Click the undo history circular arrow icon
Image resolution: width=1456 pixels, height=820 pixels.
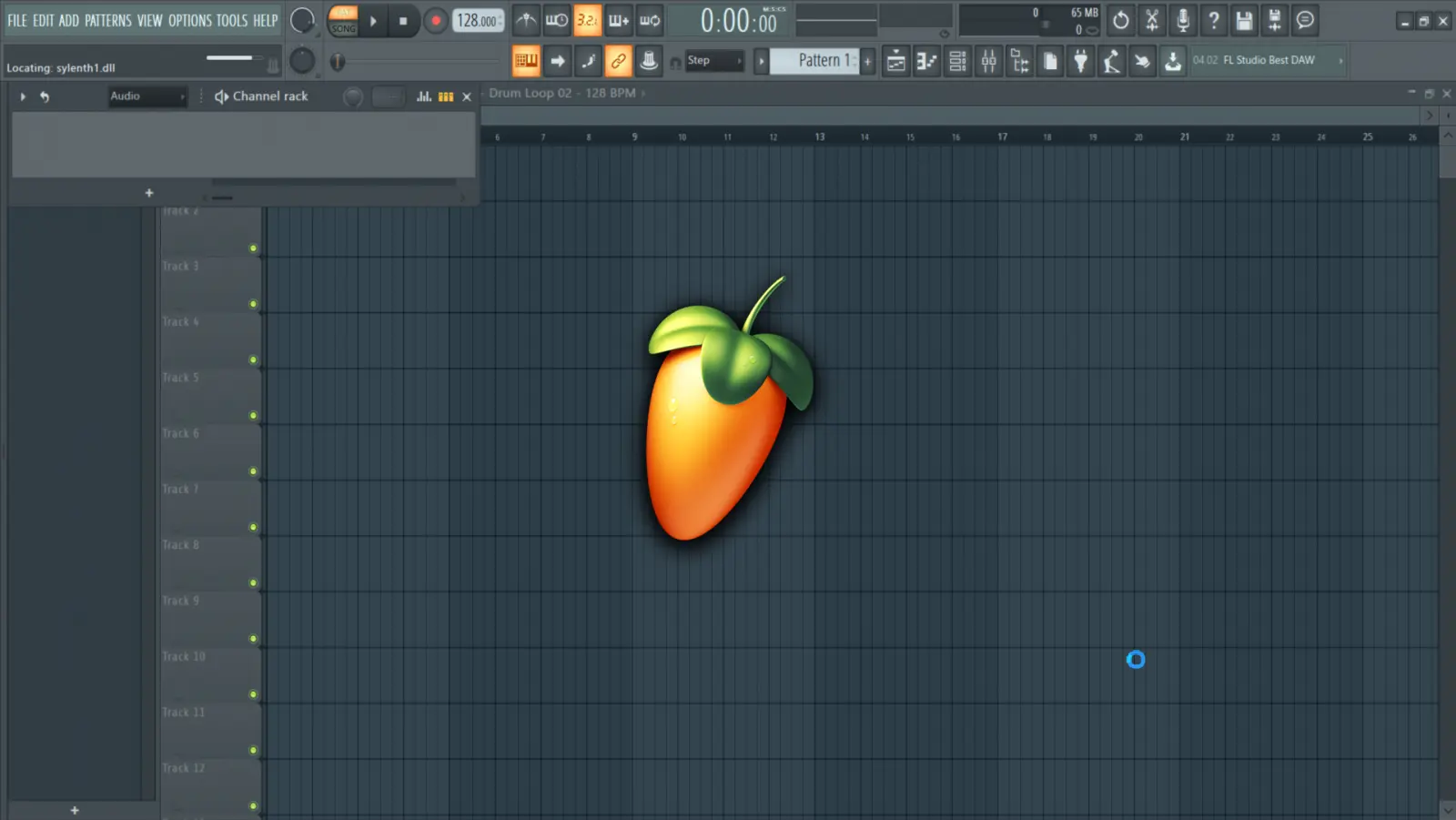coord(1121,20)
